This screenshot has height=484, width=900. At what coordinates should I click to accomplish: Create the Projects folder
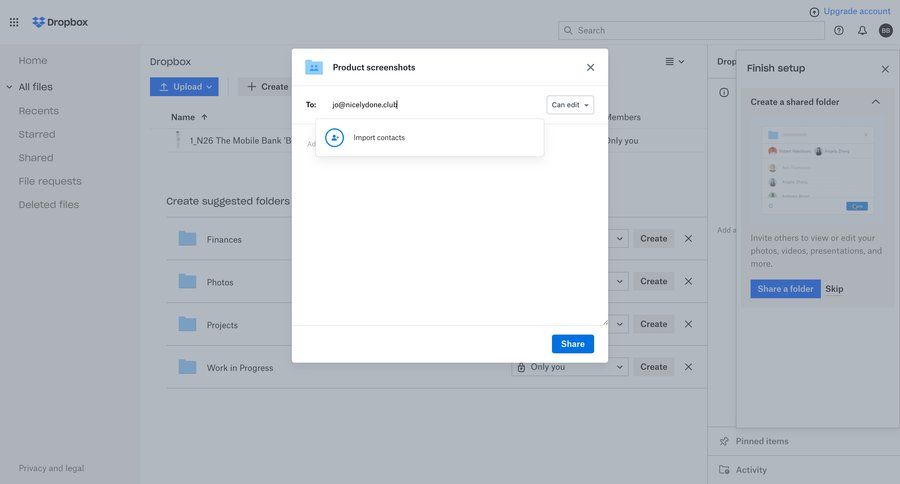654,324
